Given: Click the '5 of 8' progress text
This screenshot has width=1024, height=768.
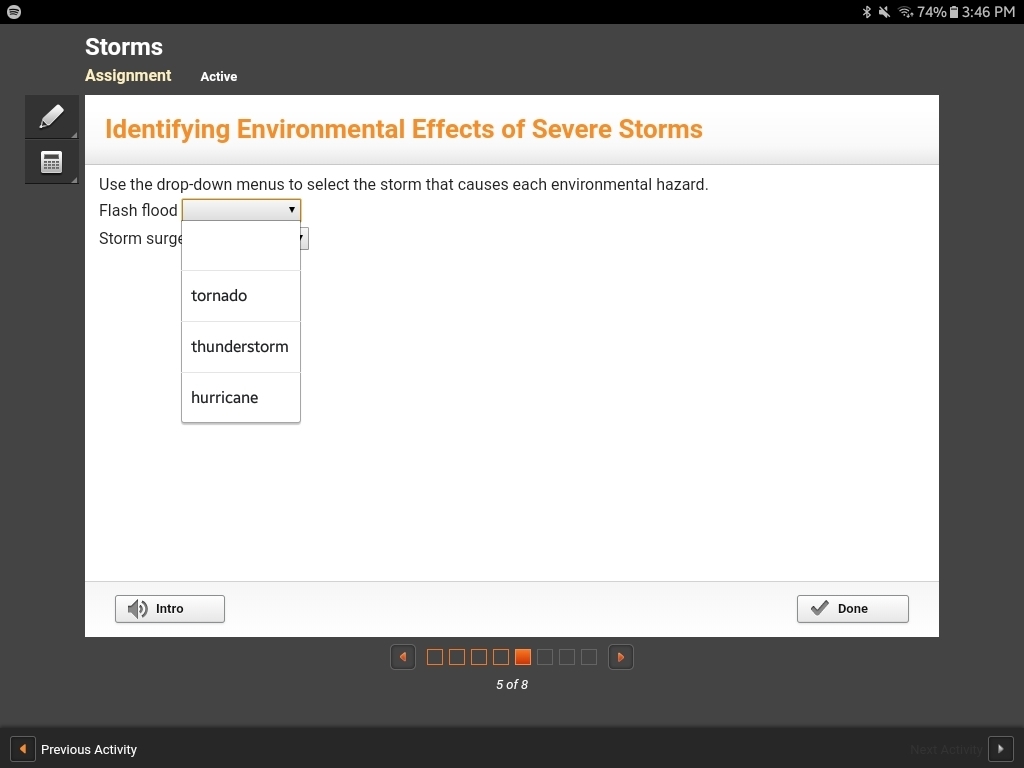Looking at the screenshot, I should 512,684.
